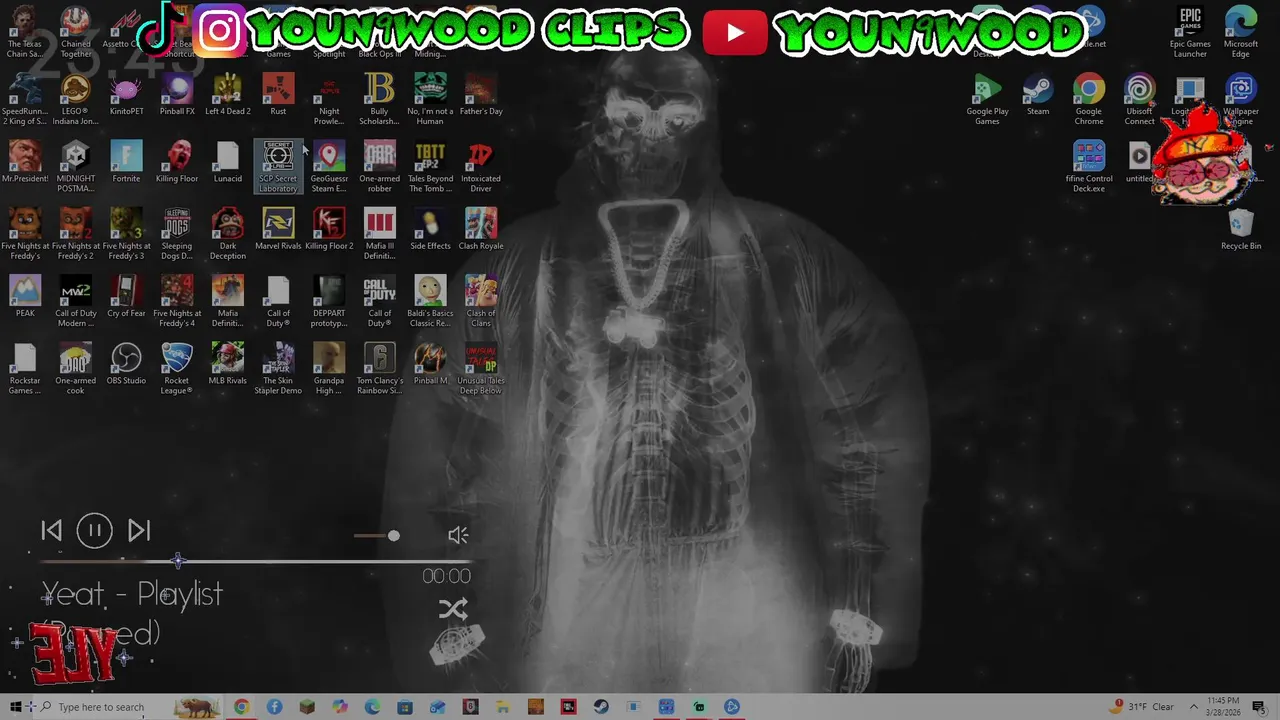Open the Mr.President! desktop icon
The width and height of the screenshot is (1280, 720).
pos(25,162)
